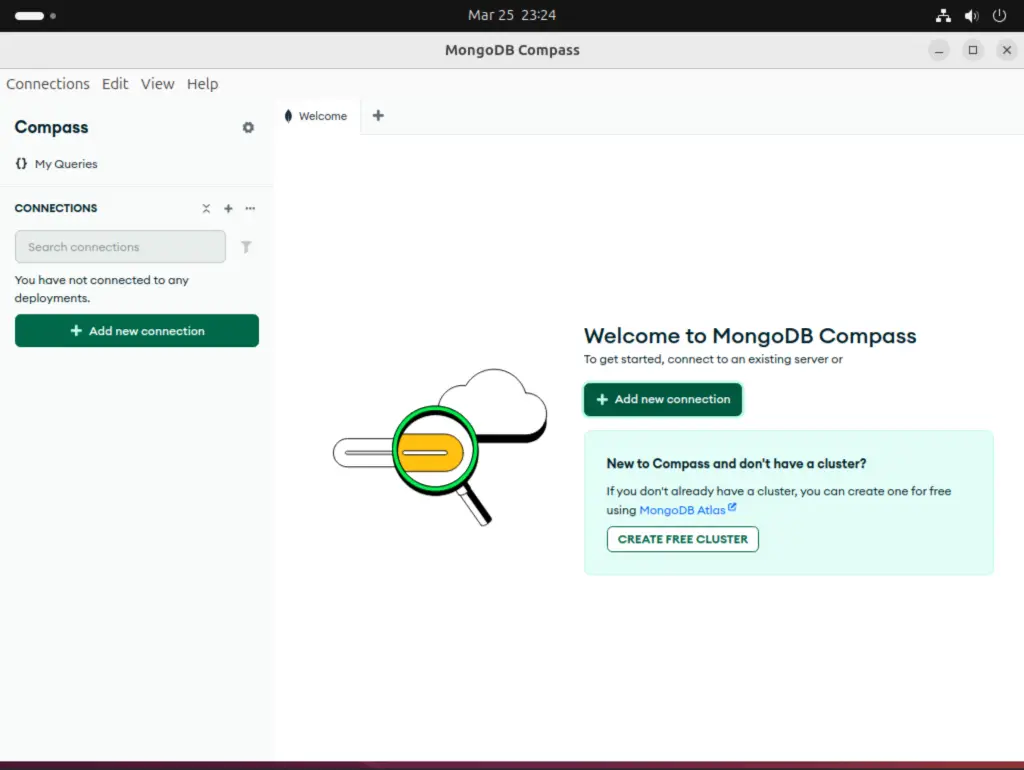Click the clock showing Mar 25 23:24
This screenshot has width=1024, height=770.
(512, 15)
